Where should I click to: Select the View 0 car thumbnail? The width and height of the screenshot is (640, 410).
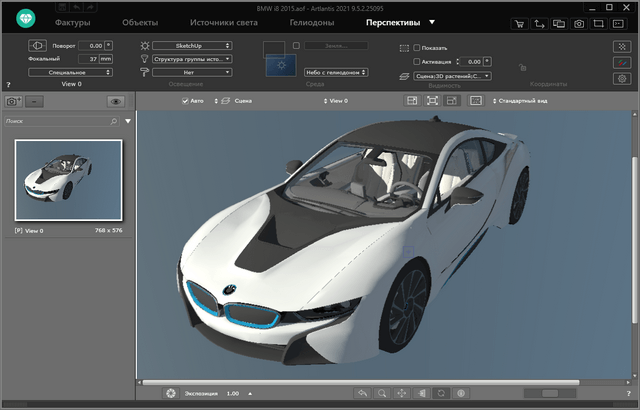point(68,180)
